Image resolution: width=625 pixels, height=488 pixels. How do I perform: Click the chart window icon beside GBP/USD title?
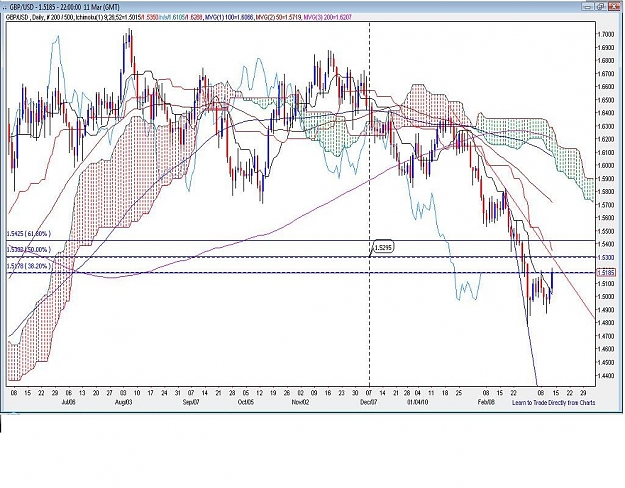pyautogui.click(x=6, y=7)
